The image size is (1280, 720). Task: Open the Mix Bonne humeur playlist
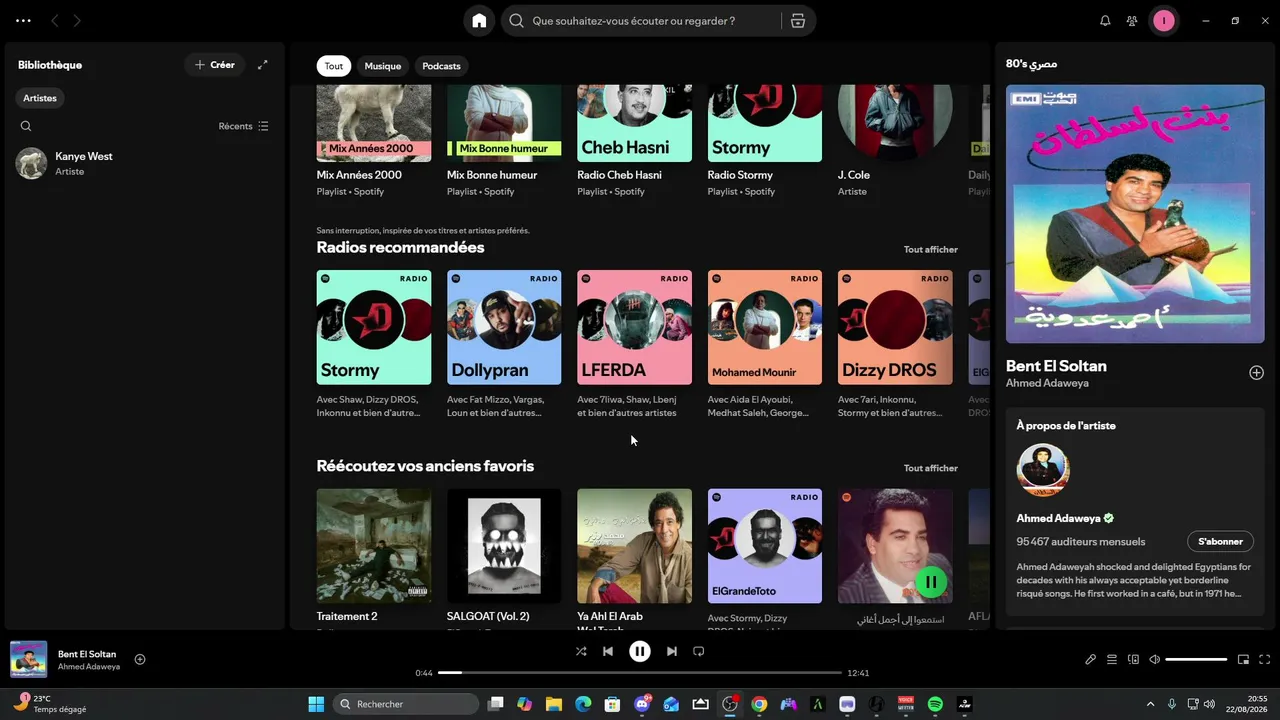pos(504,141)
